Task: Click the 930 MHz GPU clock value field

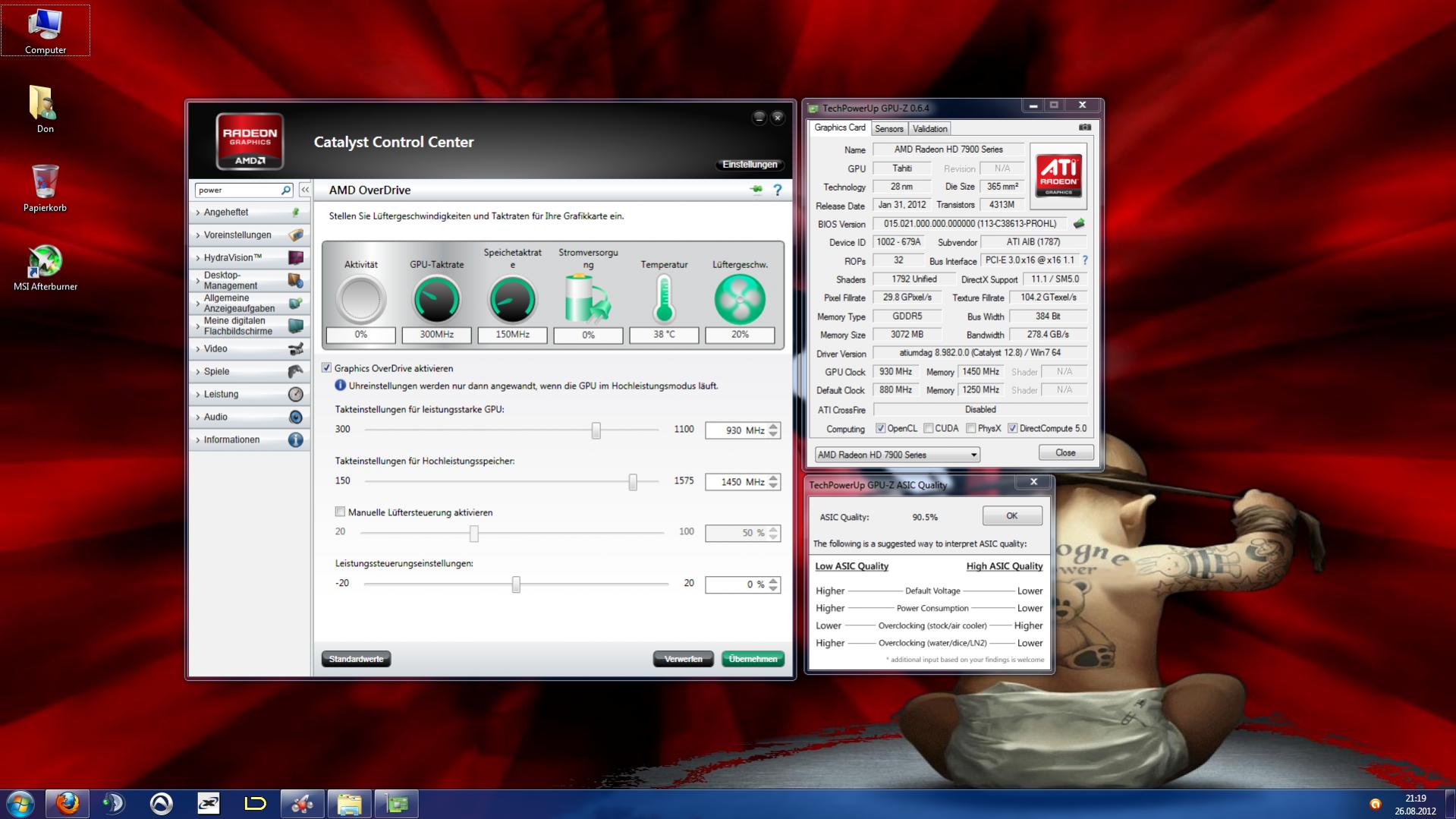Action: point(736,430)
